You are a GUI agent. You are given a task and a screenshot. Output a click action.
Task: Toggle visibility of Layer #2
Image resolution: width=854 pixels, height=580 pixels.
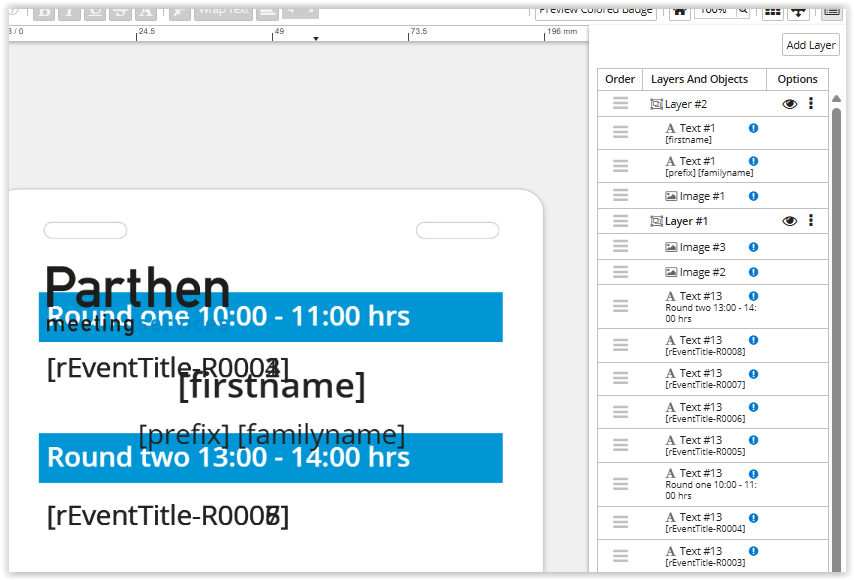click(x=789, y=104)
